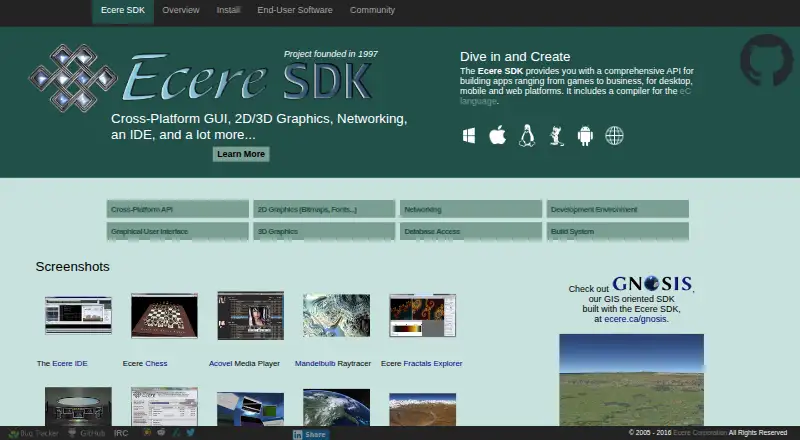Open the GNOSIS terrain preview image
The height and width of the screenshot is (440, 800).
pyautogui.click(x=632, y=380)
